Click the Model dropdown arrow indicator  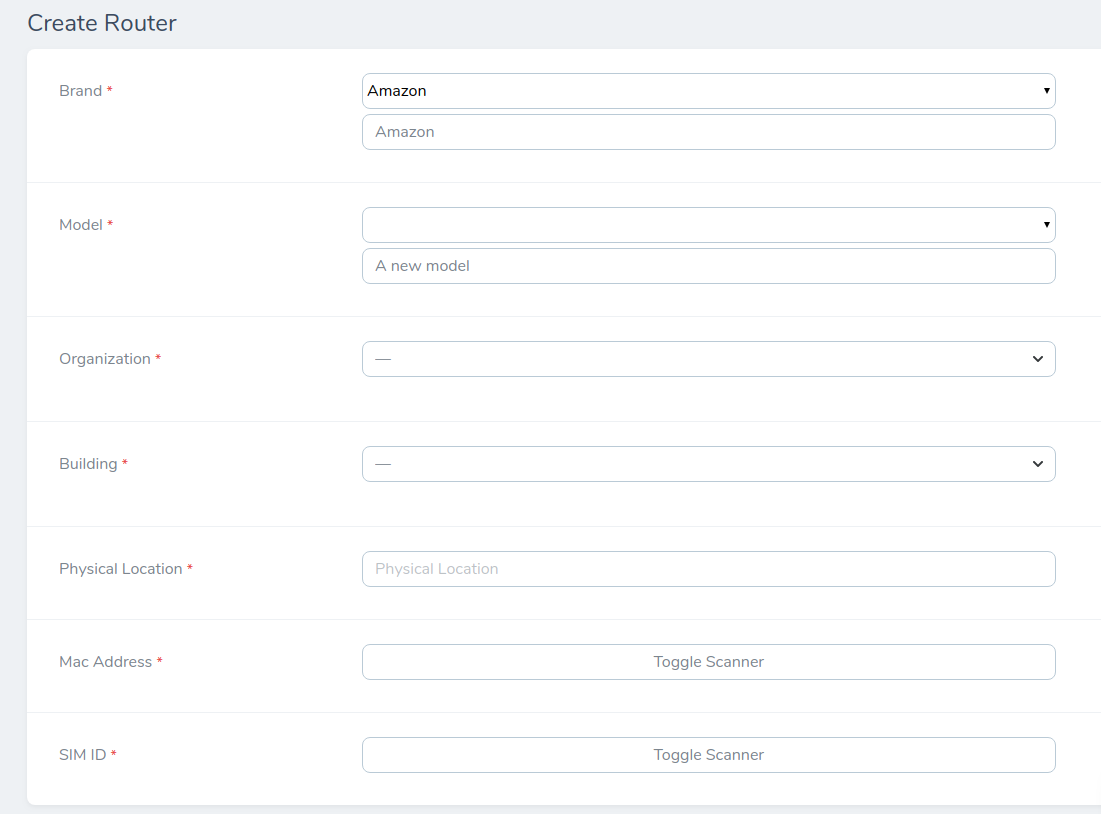pos(1044,225)
